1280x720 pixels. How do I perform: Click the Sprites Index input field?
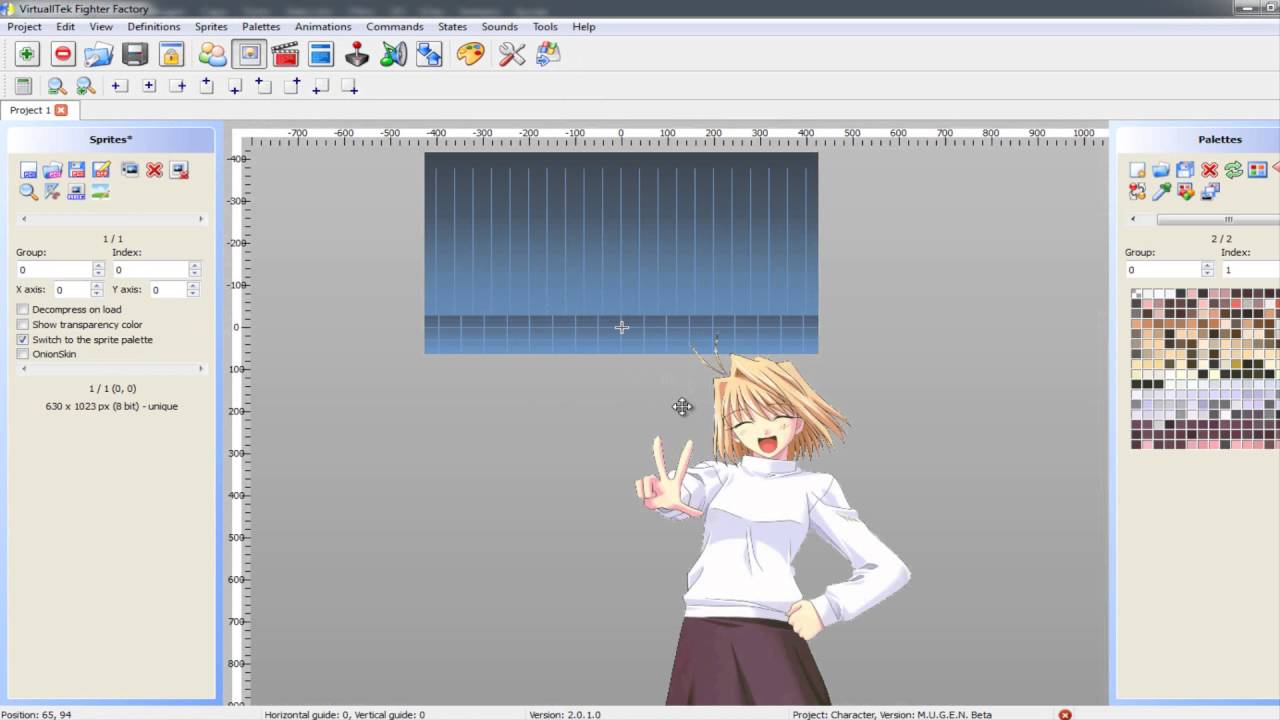click(x=151, y=270)
